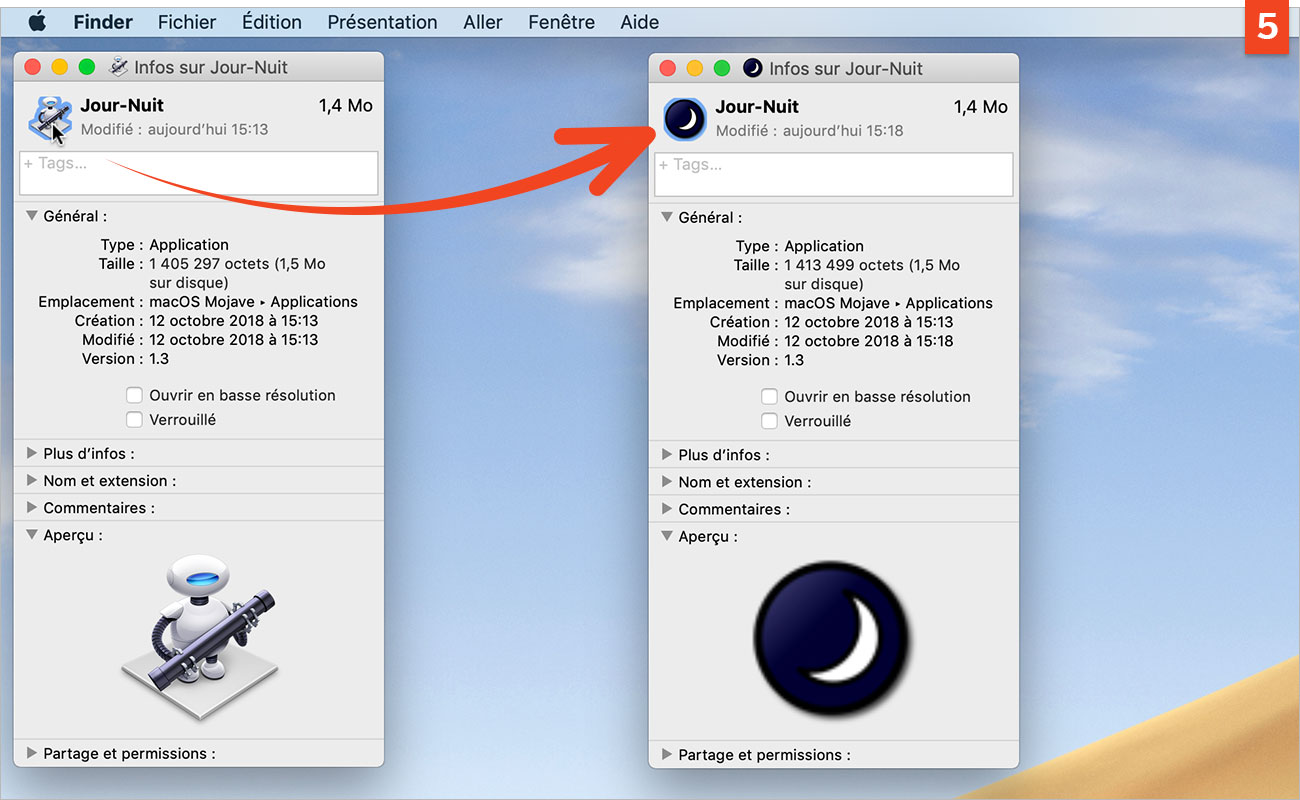
Task: Click "12 octobre 2018 à 15:18" in right window
Action: 869,340
